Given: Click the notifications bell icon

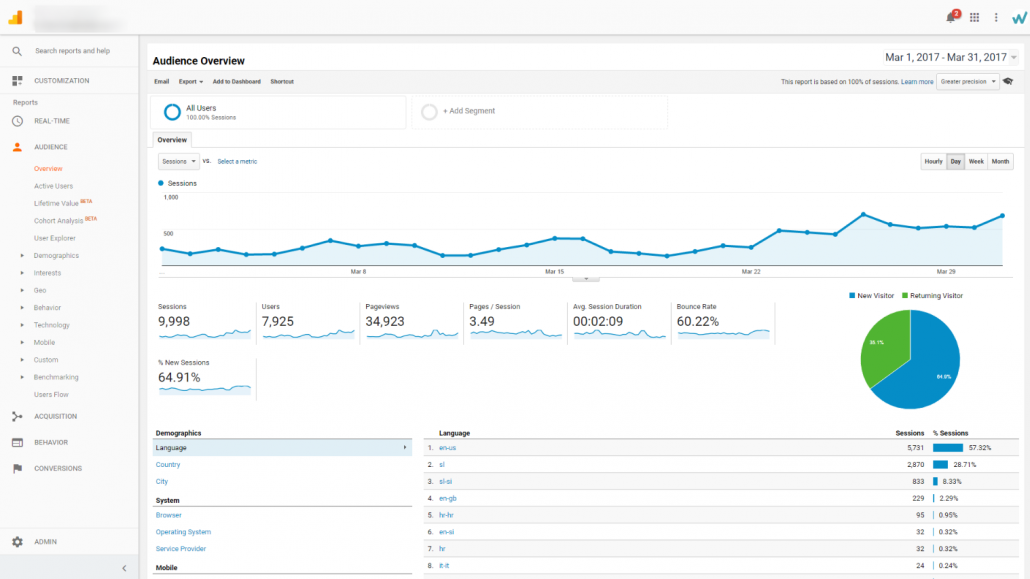Looking at the screenshot, I should pos(951,17).
